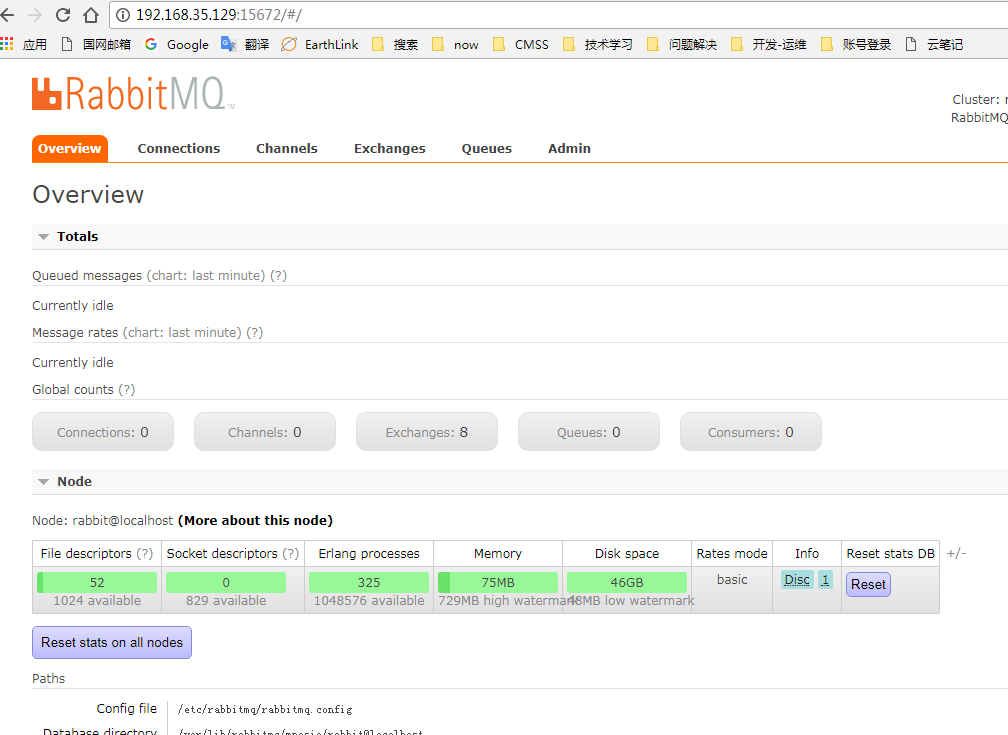Switch to the Connections tab
Image resolution: width=1008 pixels, height=735 pixels.
tap(179, 149)
